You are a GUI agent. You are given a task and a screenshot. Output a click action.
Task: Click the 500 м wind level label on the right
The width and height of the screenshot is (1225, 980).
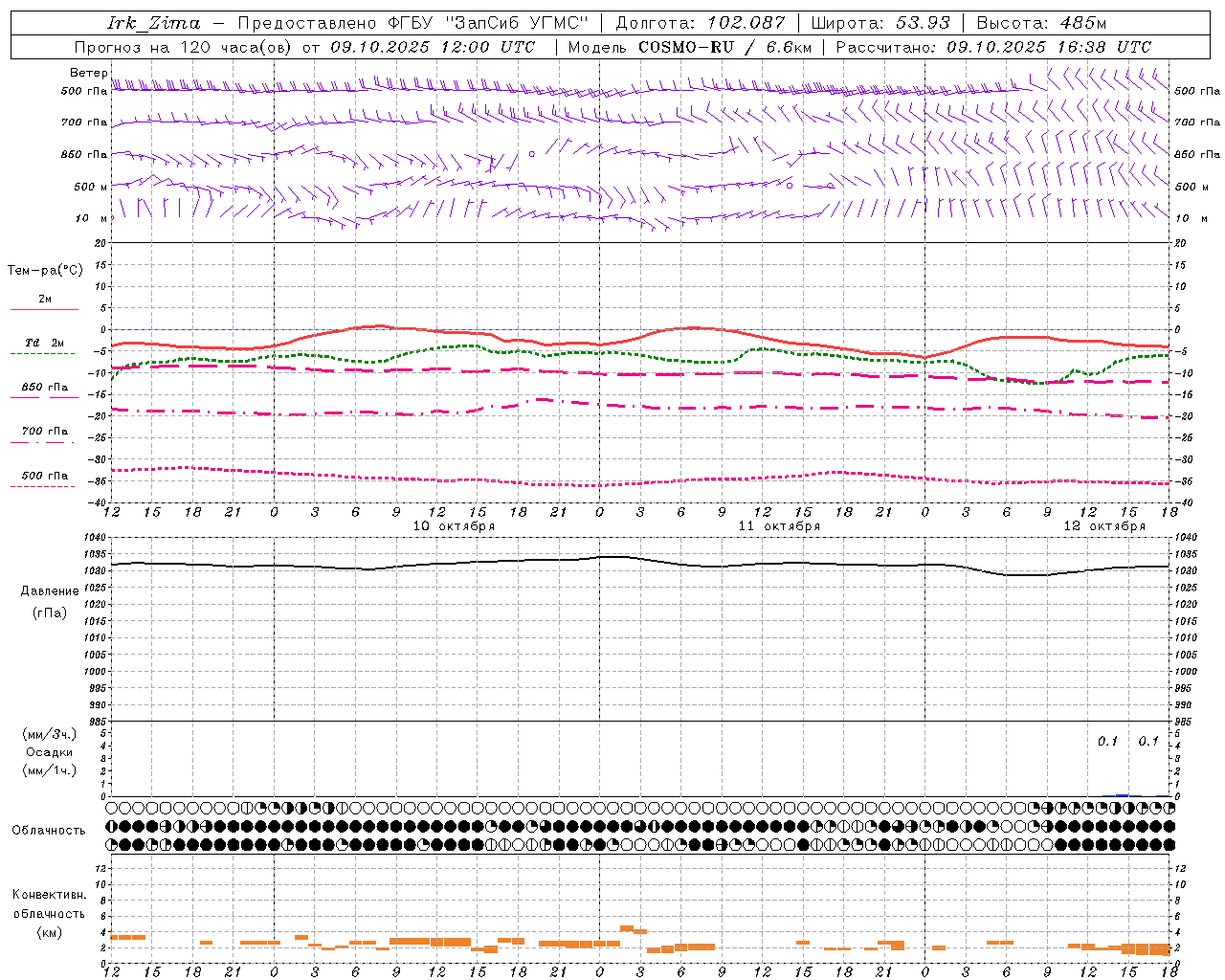pyautogui.click(x=1192, y=187)
